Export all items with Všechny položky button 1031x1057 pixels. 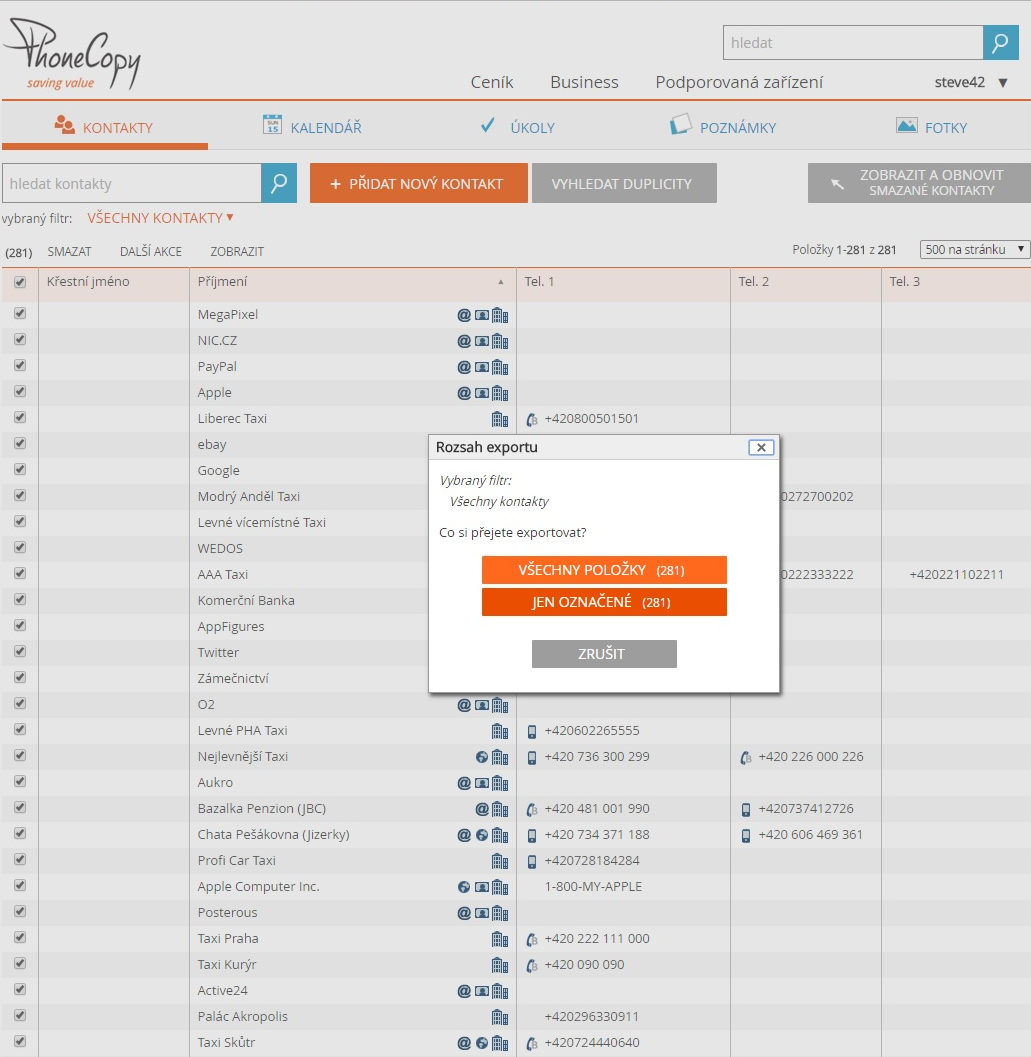coord(604,570)
